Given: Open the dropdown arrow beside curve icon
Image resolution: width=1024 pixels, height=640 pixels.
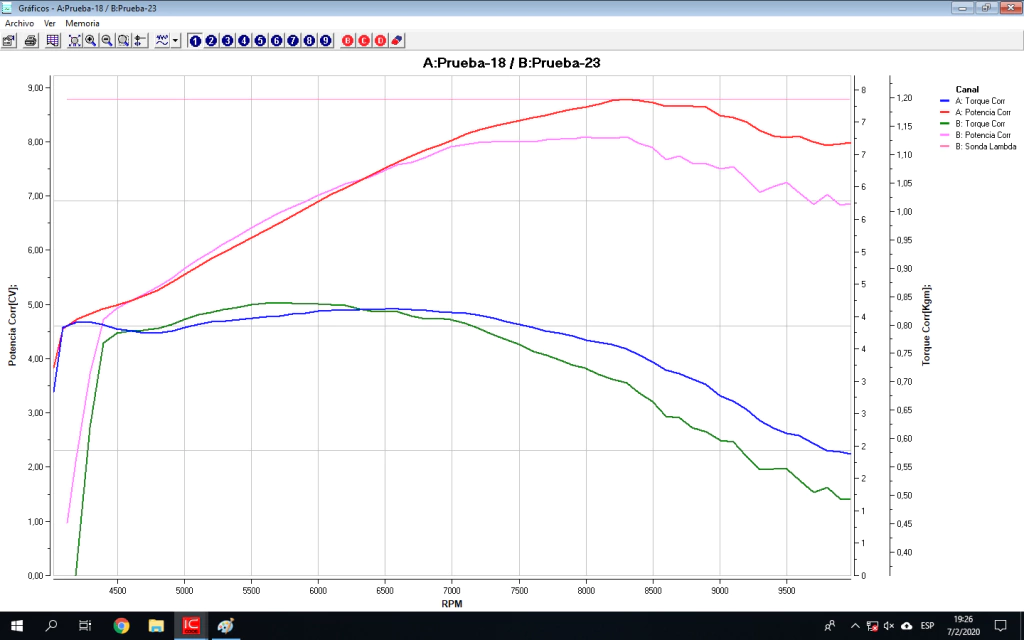Looking at the screenshot, I should pos(176,41).
